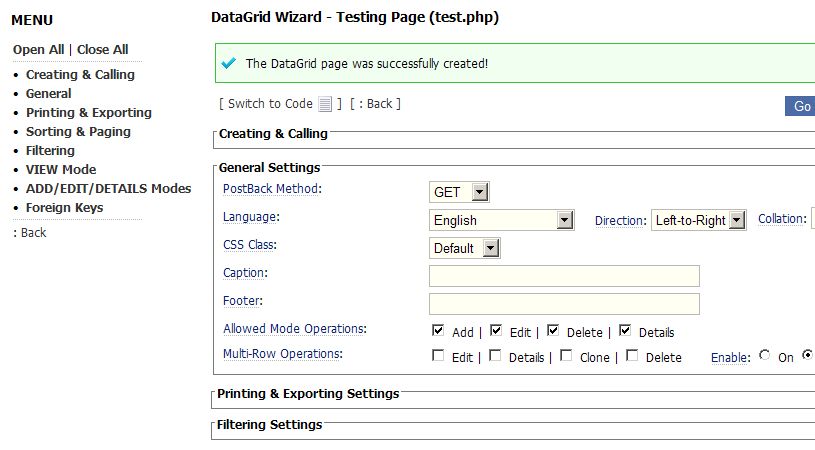815x450 pixels.
Task: Select the Enable On radio button
Action: coord(764,355)
